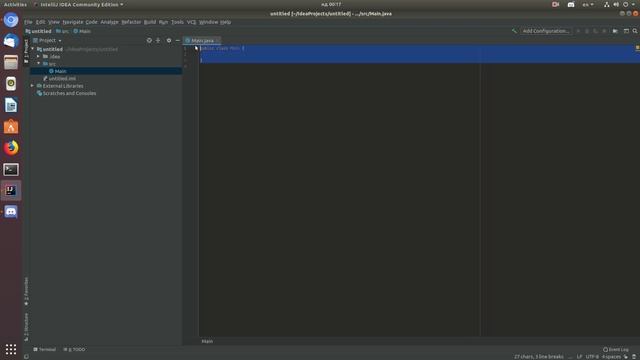Image resolution: width=640 pixels, height=360 pixels.
Task: Click the Main breadcrumb below the editor
Action: (x=207, y=341)
